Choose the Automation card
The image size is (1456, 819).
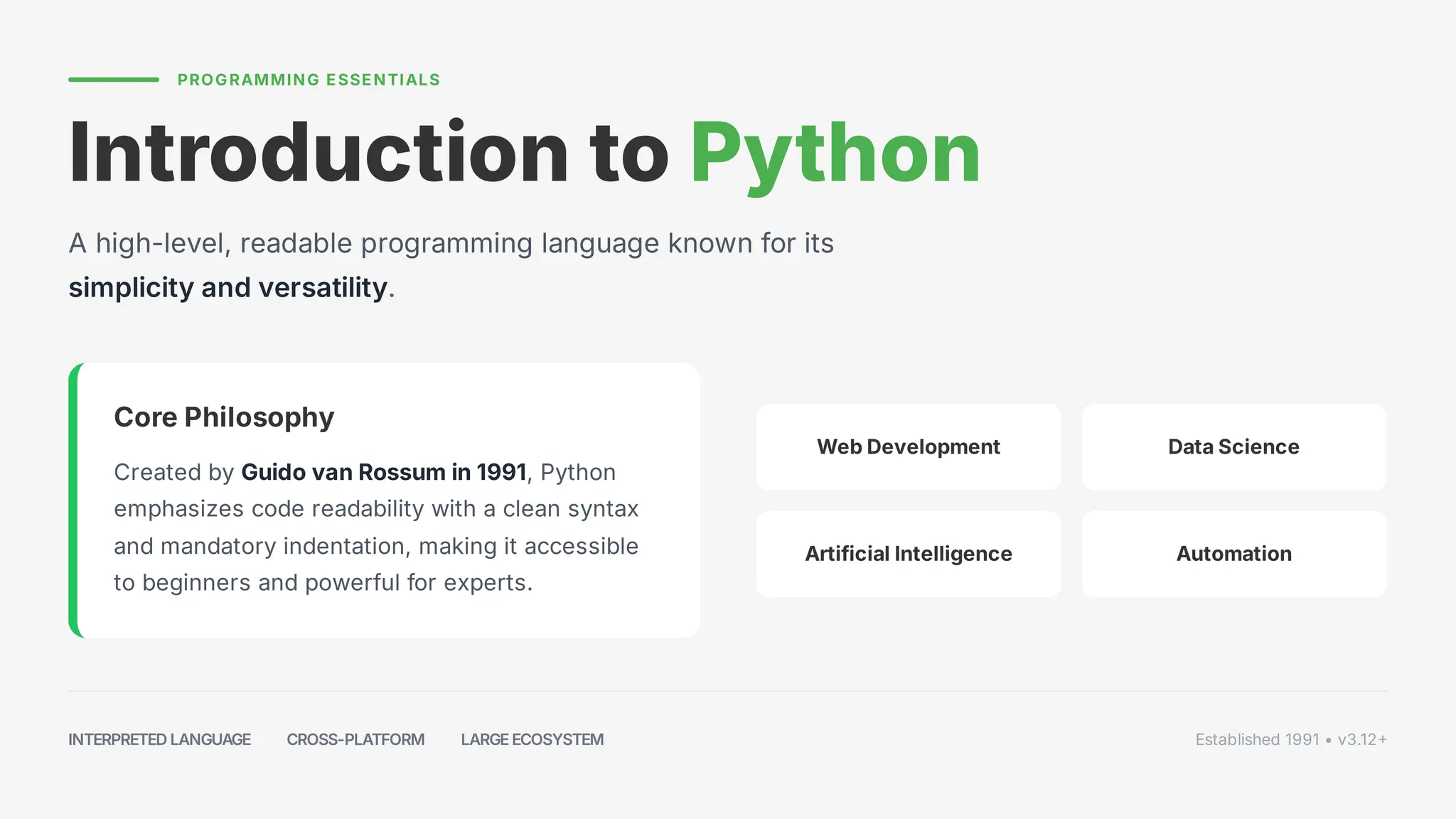[1233, 553]
